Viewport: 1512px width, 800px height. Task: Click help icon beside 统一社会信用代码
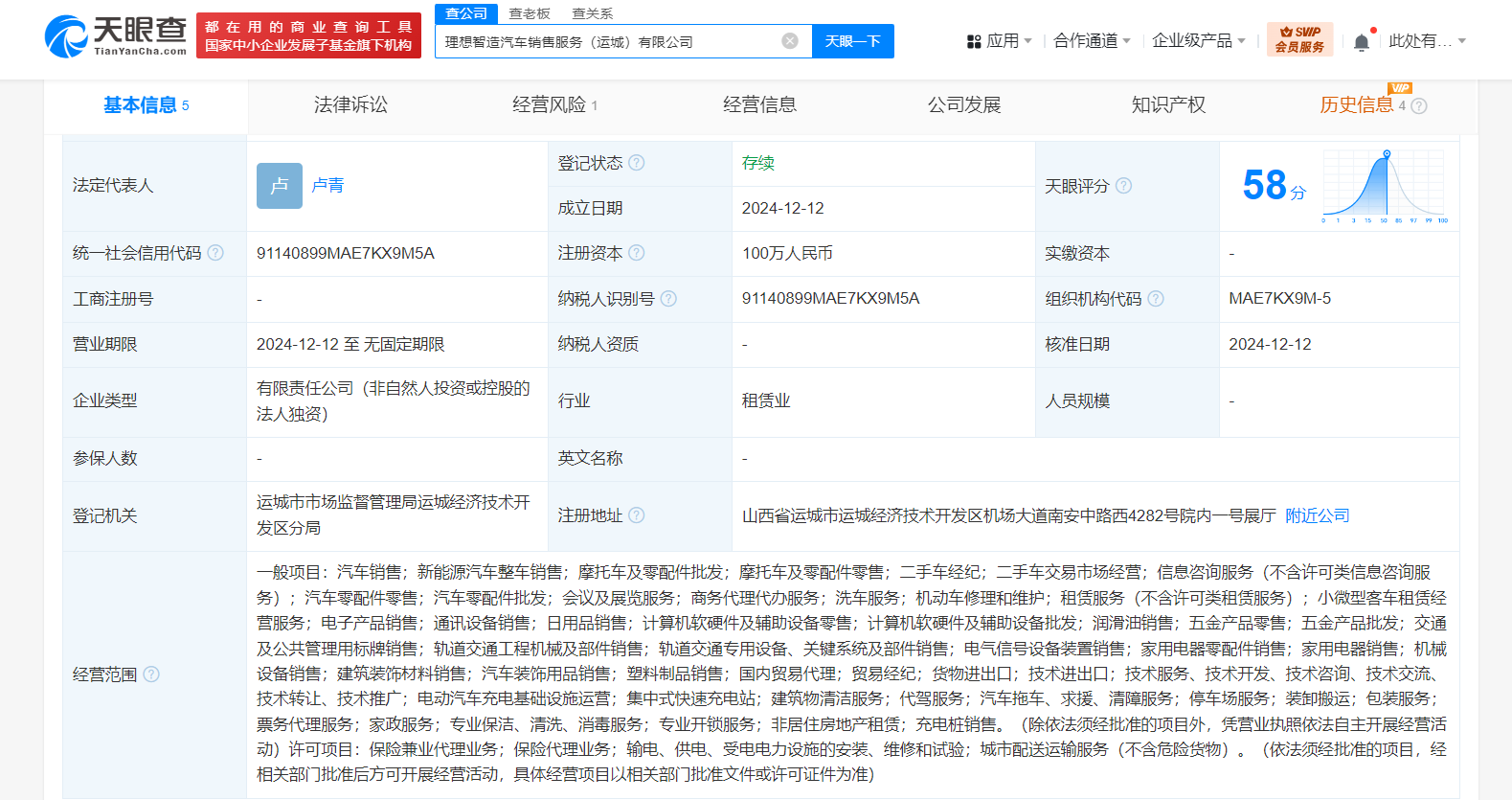click(215, 253)
